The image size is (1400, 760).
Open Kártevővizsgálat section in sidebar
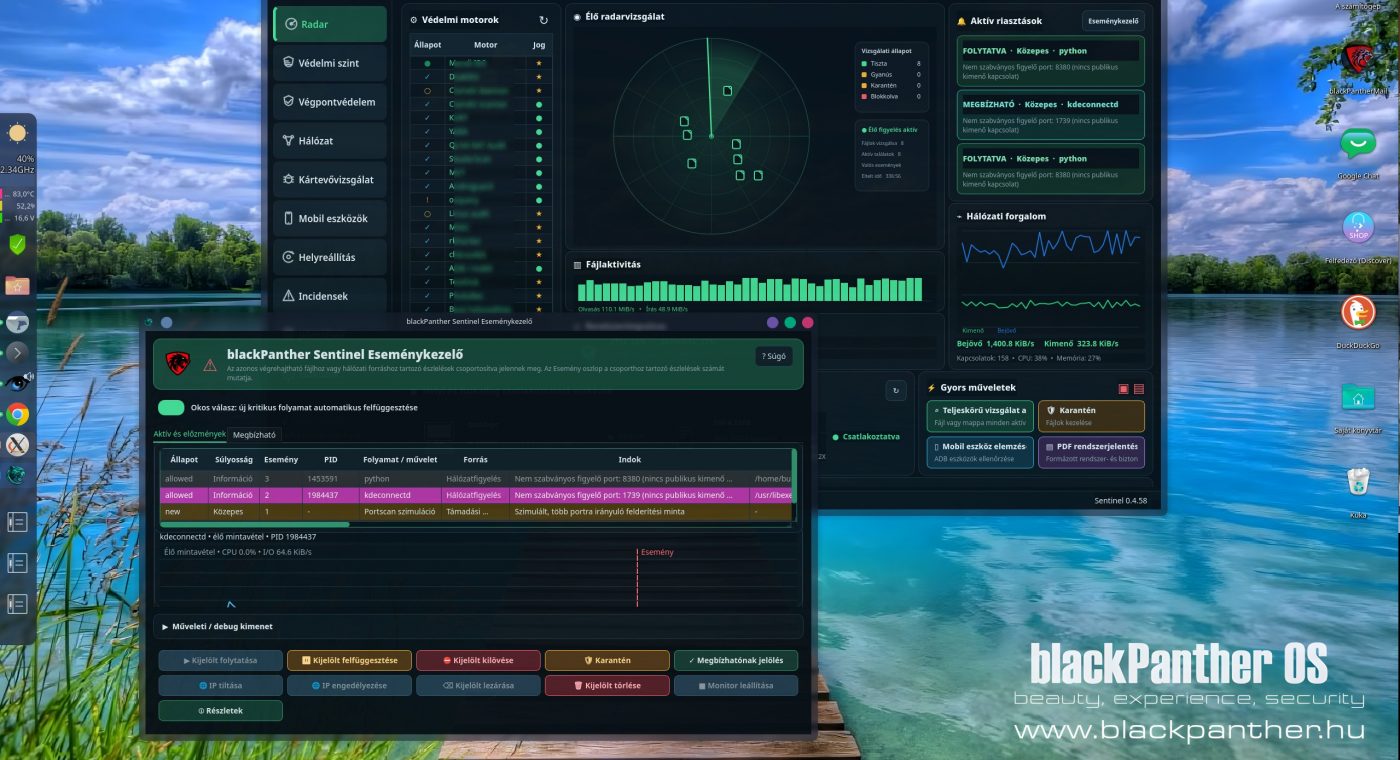tap(330, 180)
